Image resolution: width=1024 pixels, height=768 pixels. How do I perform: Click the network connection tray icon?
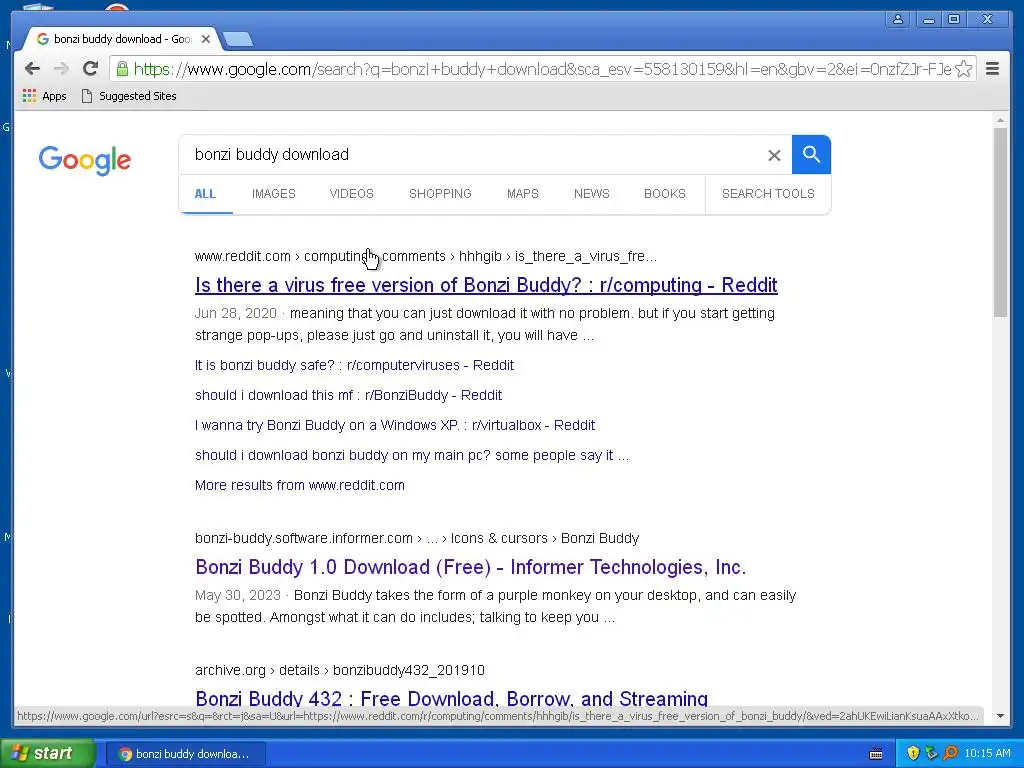click(x=931, y=754)
